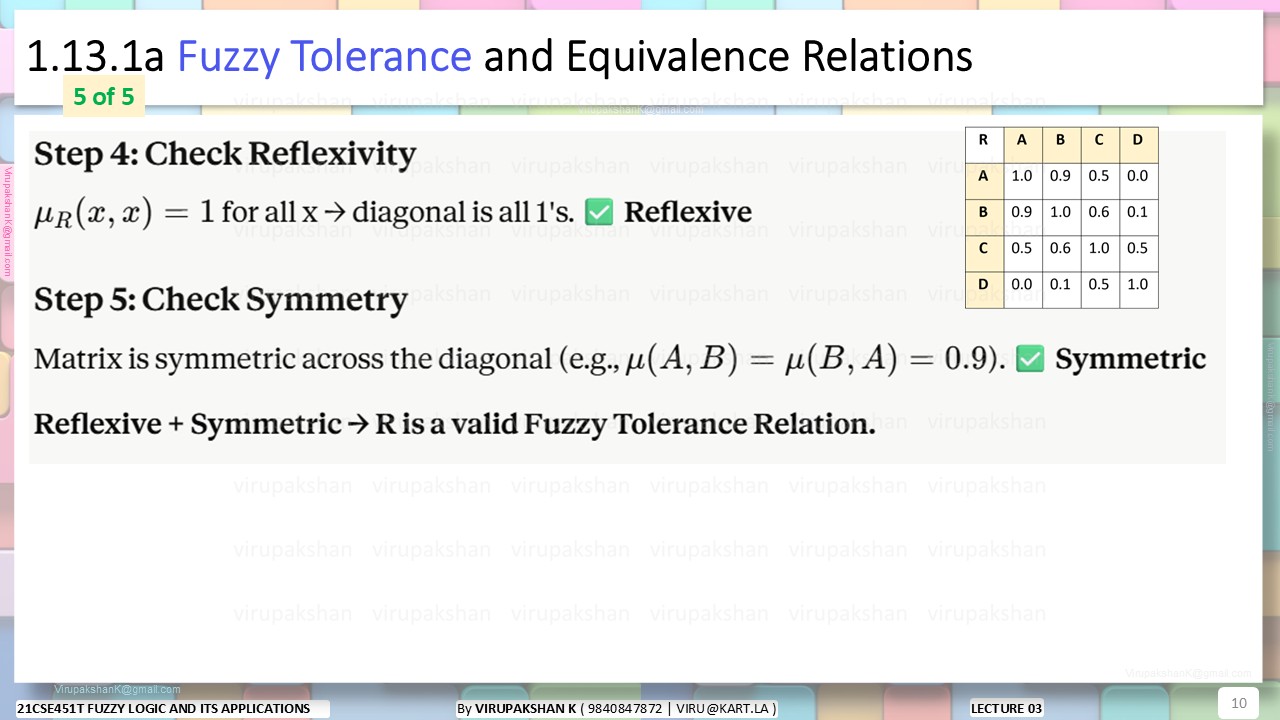Click the 0.0 cell in row A
The width and height of the screenshot is (1280, 720).
tap(1138, 181)
